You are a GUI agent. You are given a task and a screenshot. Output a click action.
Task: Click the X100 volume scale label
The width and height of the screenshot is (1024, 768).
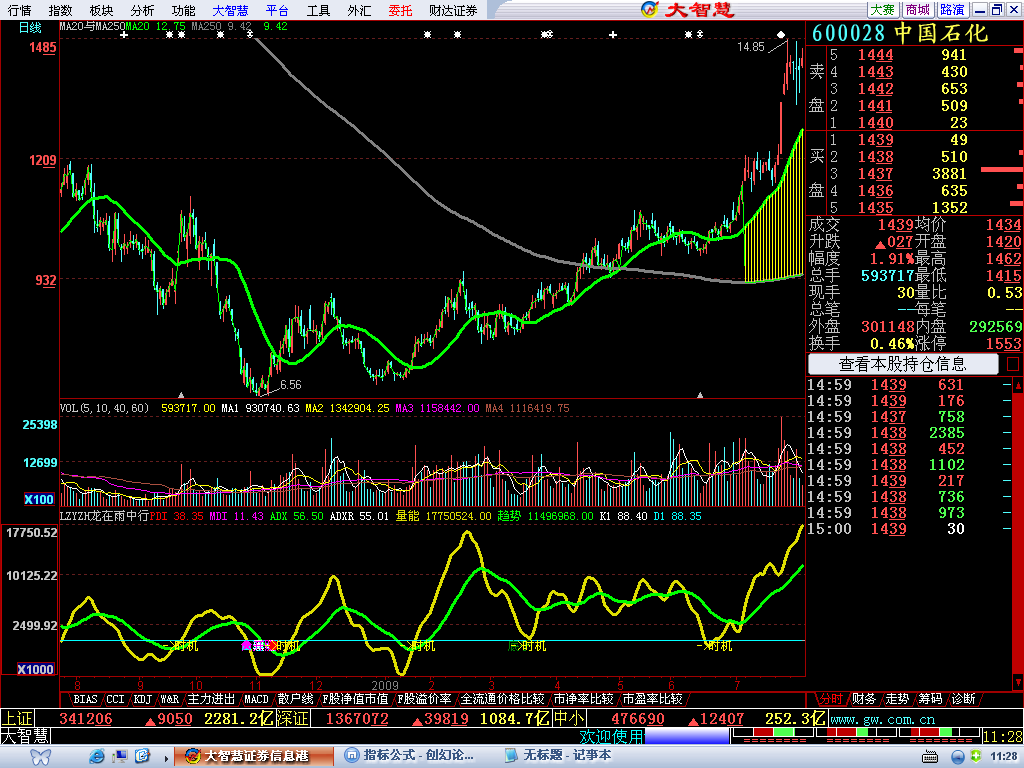39,500
